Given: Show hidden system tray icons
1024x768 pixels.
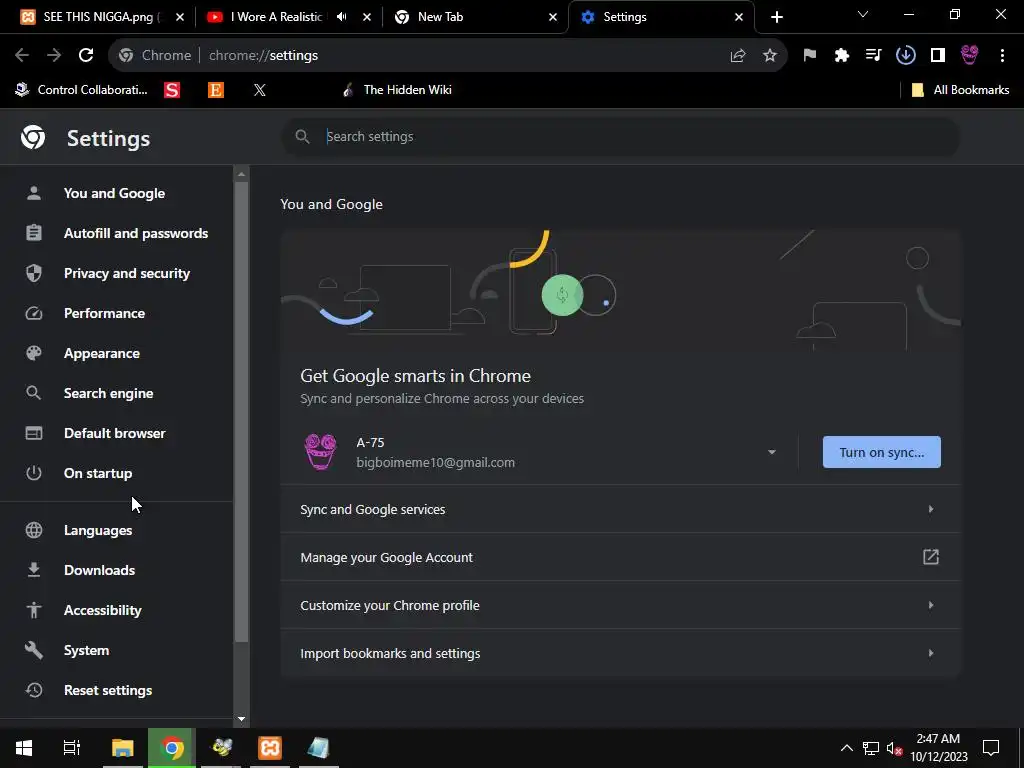Looking at the screenshot, I should [x=846, y=748].
